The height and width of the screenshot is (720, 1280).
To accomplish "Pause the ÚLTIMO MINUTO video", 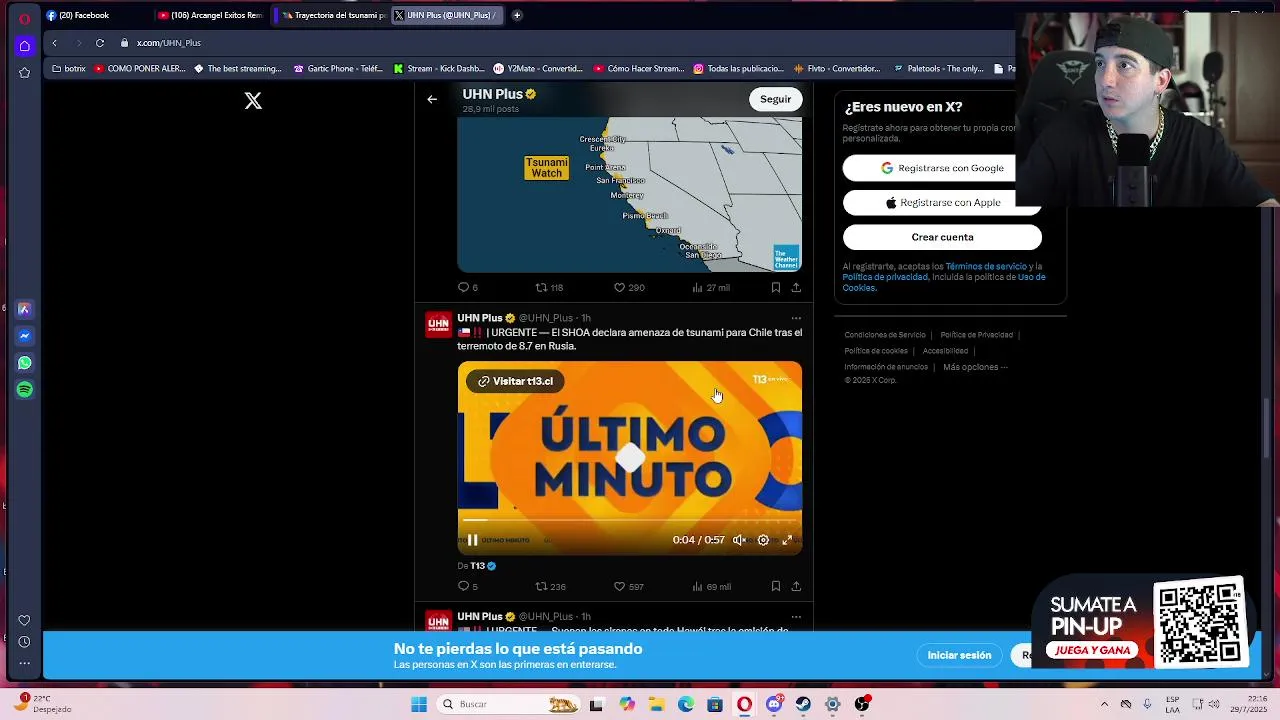I will (472, 540).
